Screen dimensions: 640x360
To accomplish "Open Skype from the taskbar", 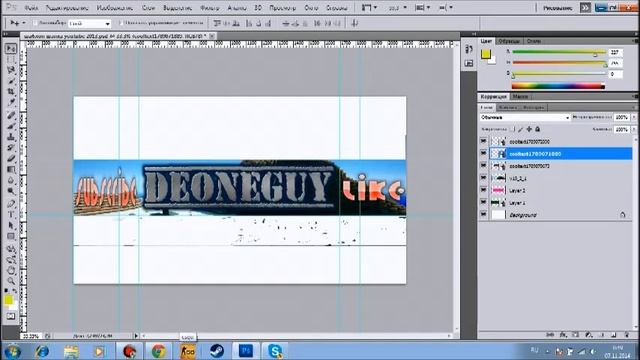I will click(x=275, y=351).
